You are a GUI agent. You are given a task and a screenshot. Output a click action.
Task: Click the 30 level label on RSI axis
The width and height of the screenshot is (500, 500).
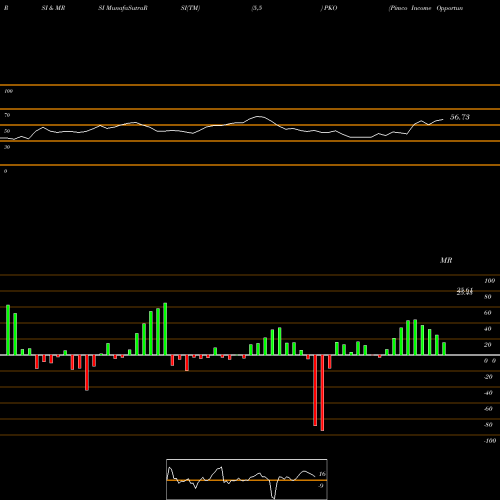7,147
